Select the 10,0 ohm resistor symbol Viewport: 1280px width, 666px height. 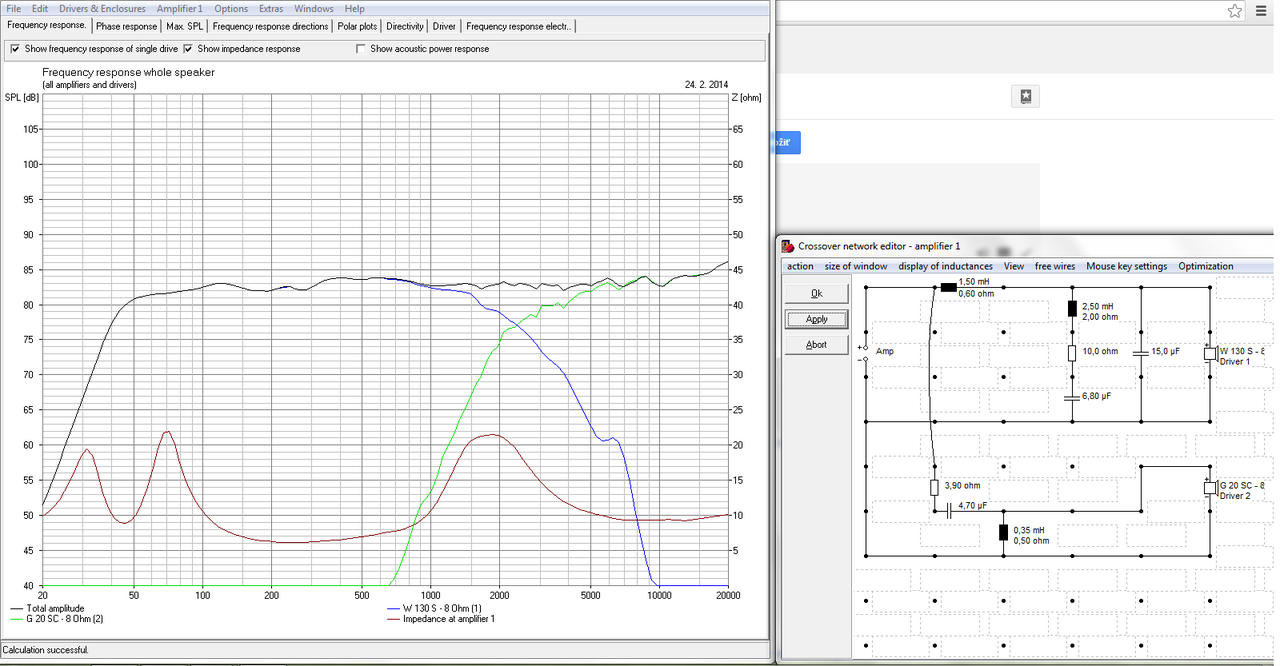pyautogui.click(x=1072, y=353)
